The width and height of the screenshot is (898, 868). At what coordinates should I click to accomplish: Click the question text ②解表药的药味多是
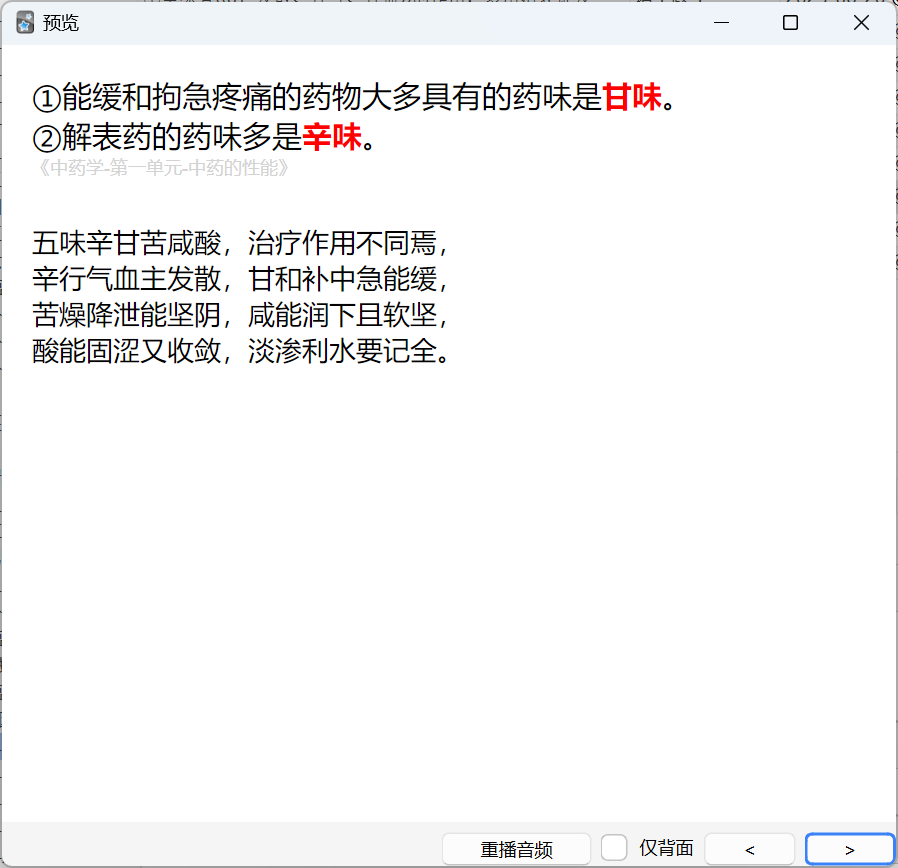pos(167,137)
